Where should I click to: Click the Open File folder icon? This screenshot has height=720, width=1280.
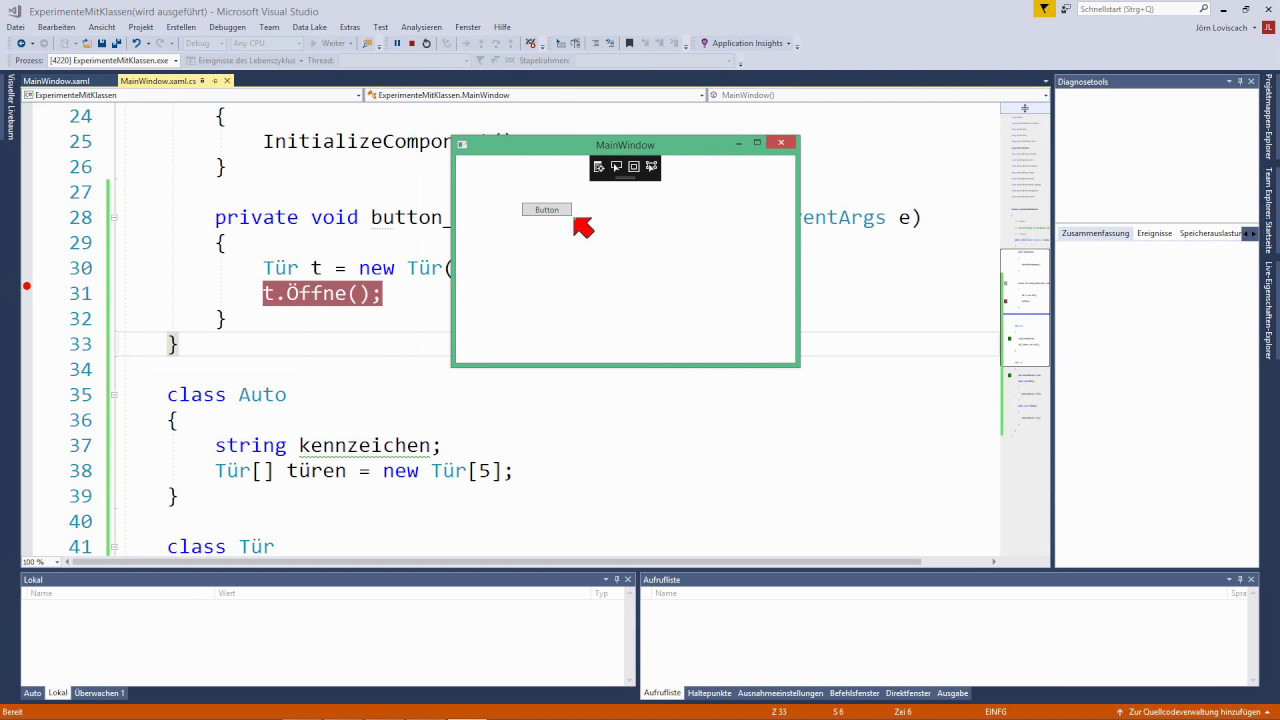[87, 43]
